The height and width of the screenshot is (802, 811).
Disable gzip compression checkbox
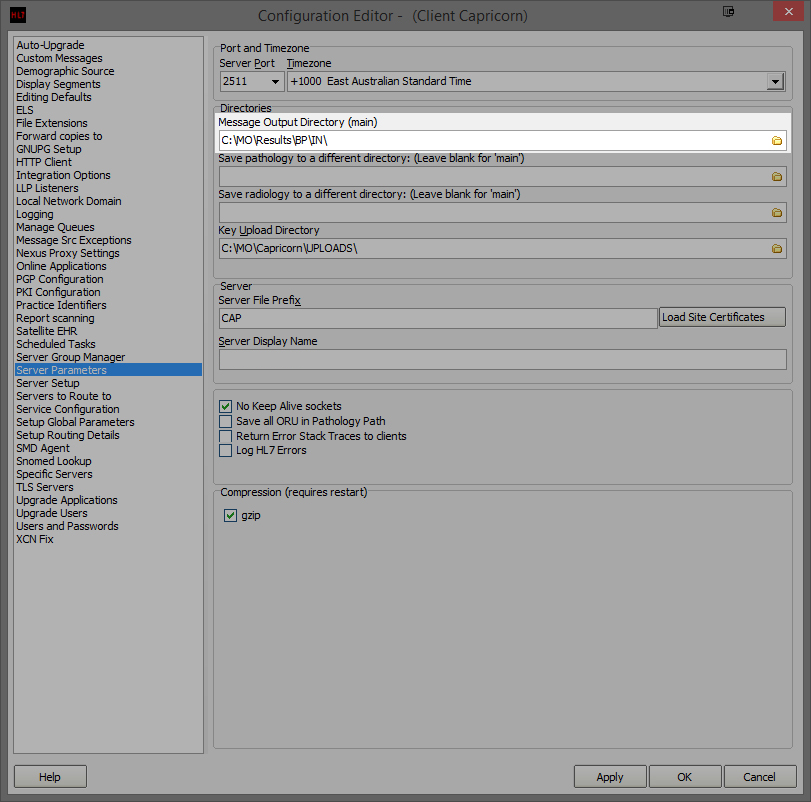pos(230,515)
